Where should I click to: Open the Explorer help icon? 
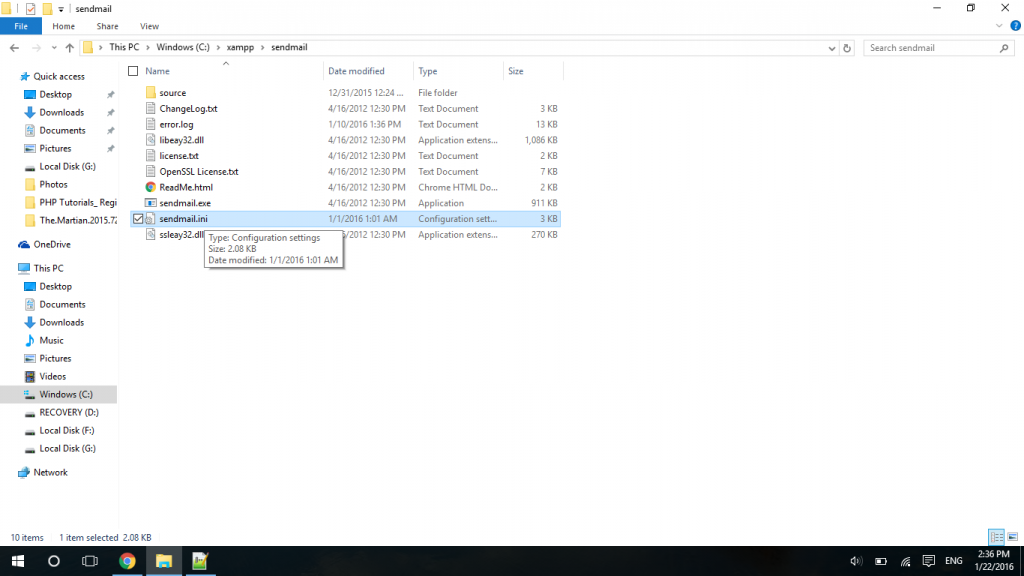point(1015,26)
